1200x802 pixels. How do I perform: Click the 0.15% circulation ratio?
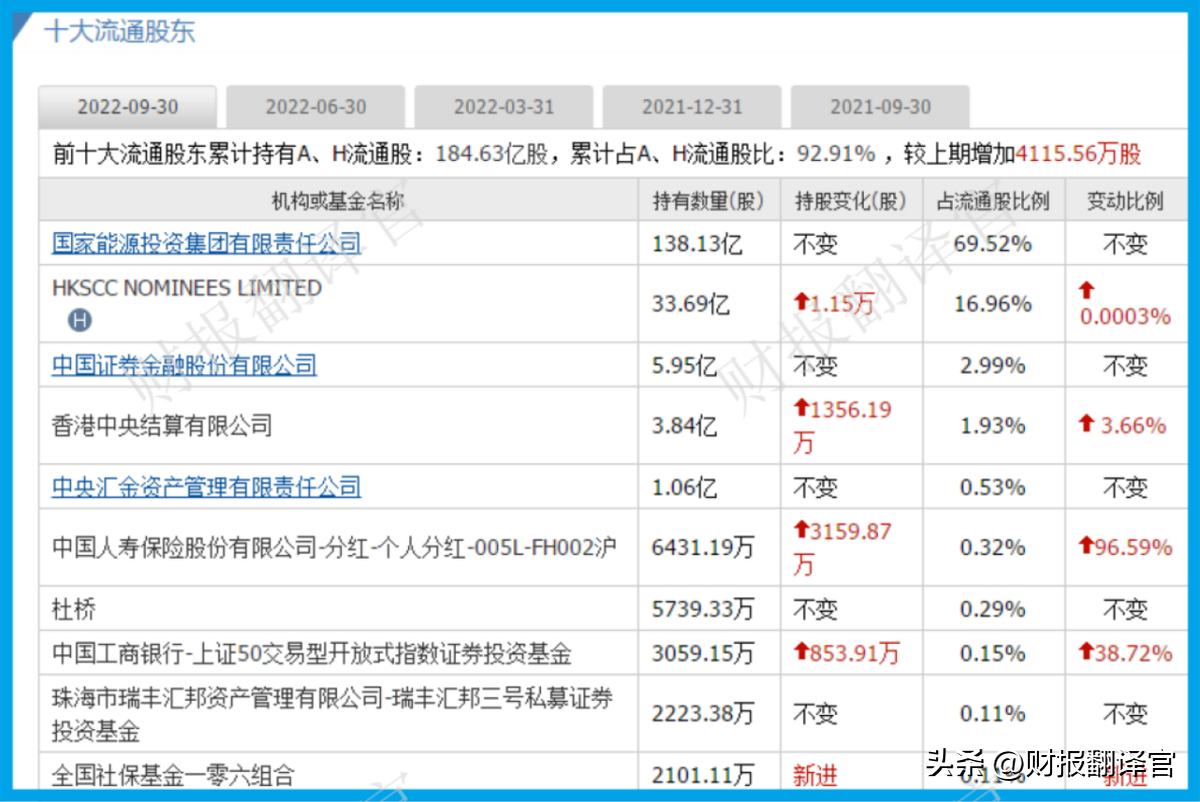point(993,654)
